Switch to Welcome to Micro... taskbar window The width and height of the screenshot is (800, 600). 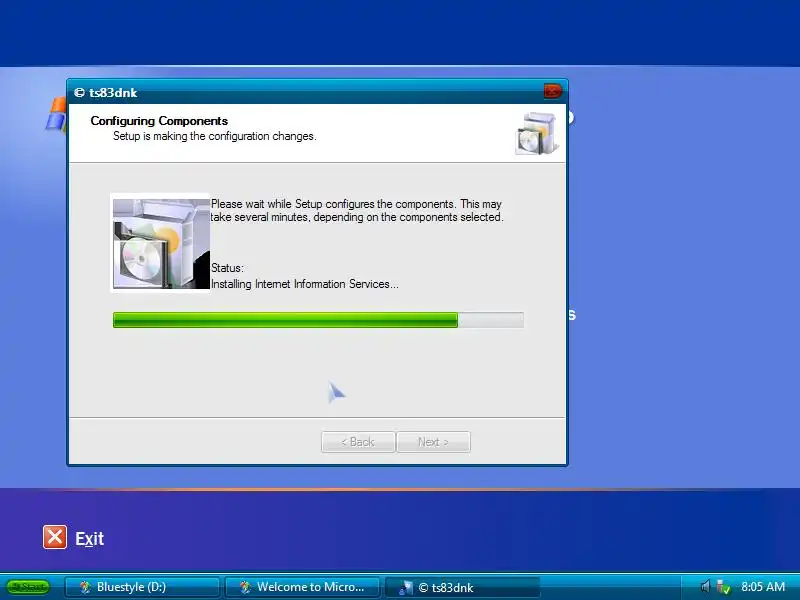(302, 587)
